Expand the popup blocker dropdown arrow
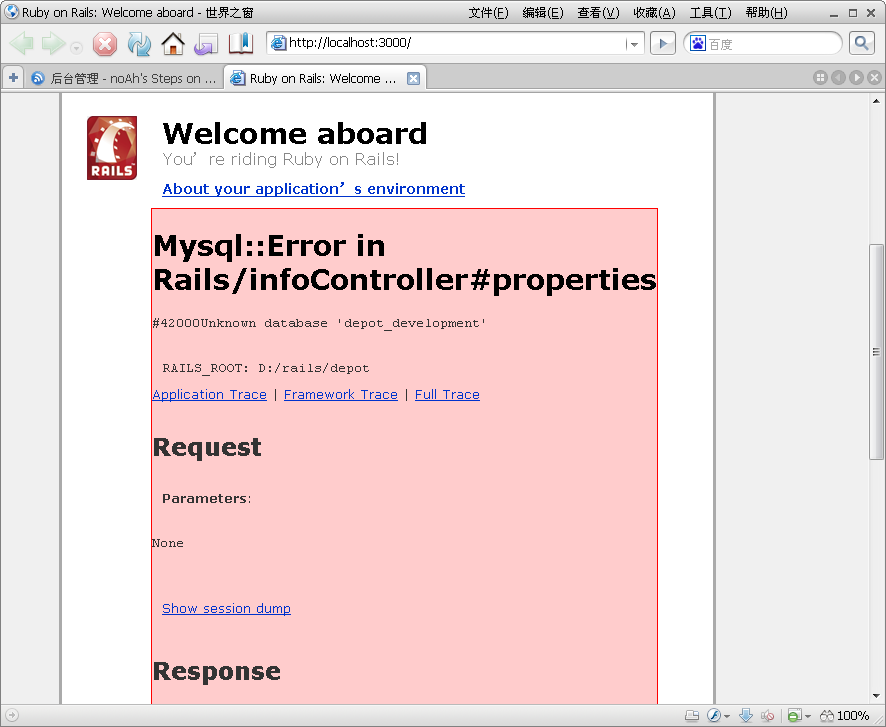This screenshot has width=886, height=727. (808, 716)
